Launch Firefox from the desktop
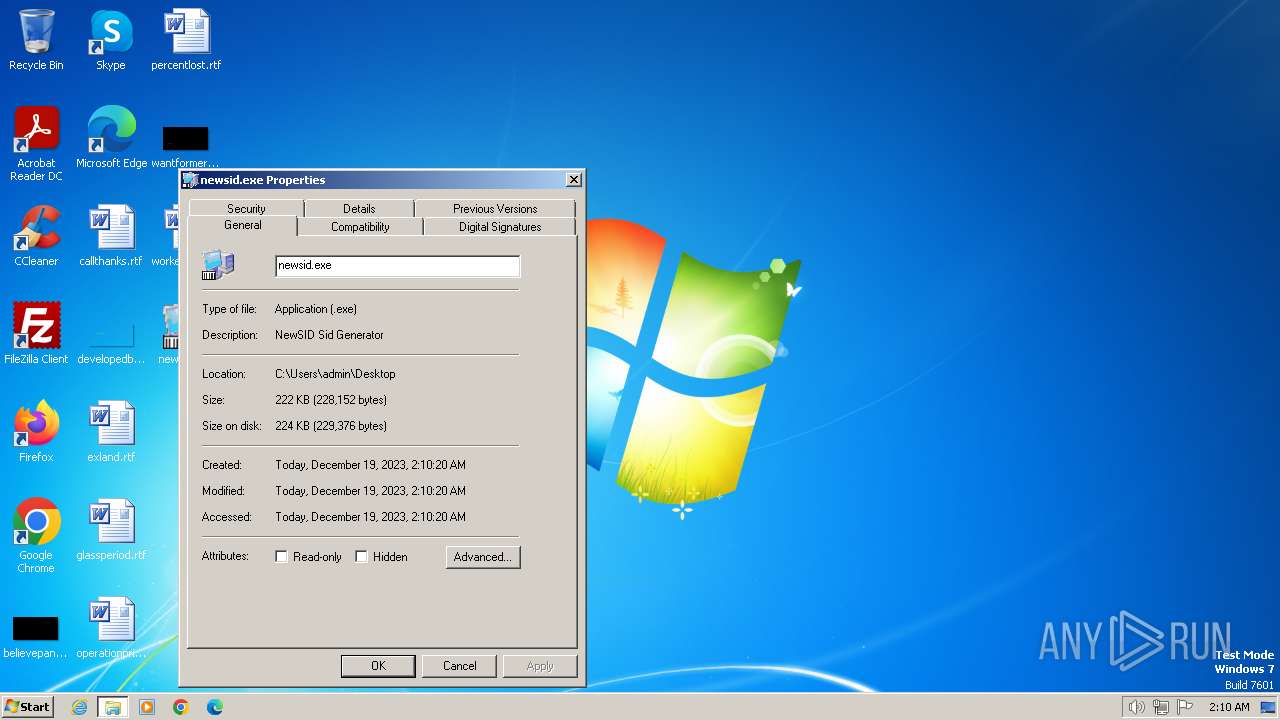Image resolution: width=1280 pixels, height=720 pixels. point(36,431)
